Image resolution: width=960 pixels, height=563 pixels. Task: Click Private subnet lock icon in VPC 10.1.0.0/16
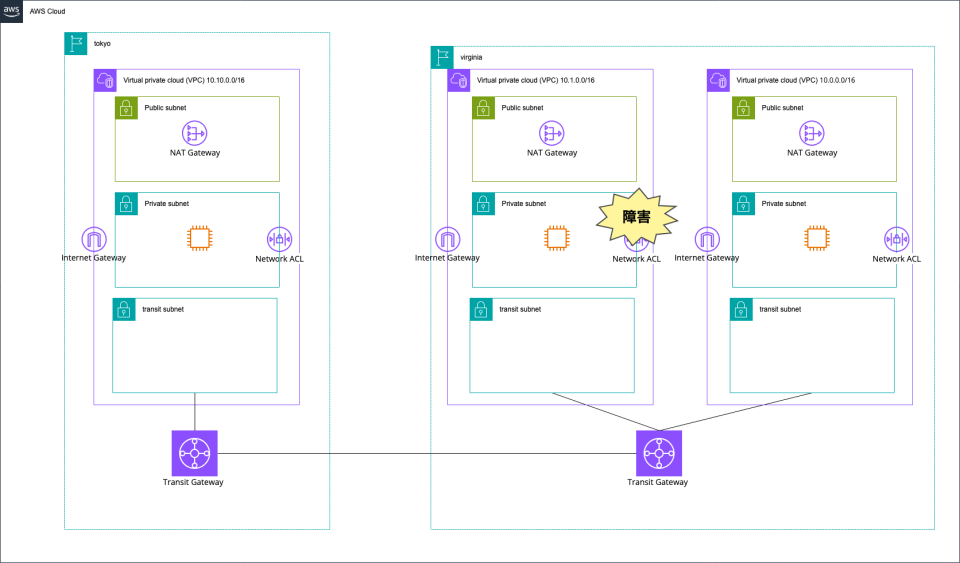tap(483, 204)
